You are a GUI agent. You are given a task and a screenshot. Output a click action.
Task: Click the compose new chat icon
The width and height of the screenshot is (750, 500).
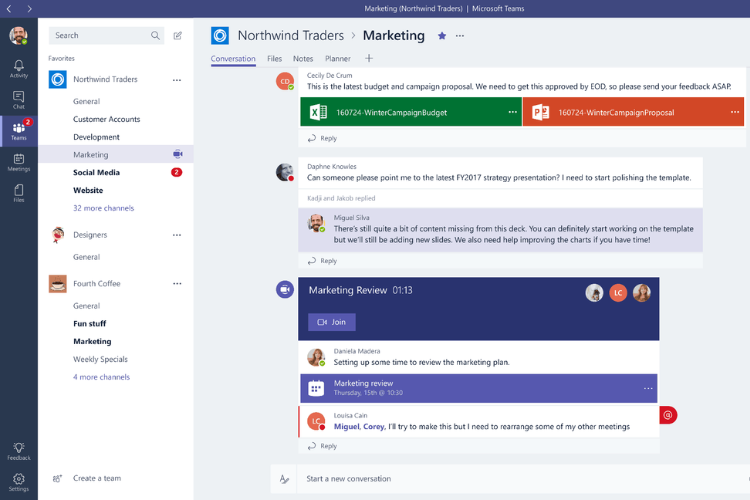click(177, 35)
